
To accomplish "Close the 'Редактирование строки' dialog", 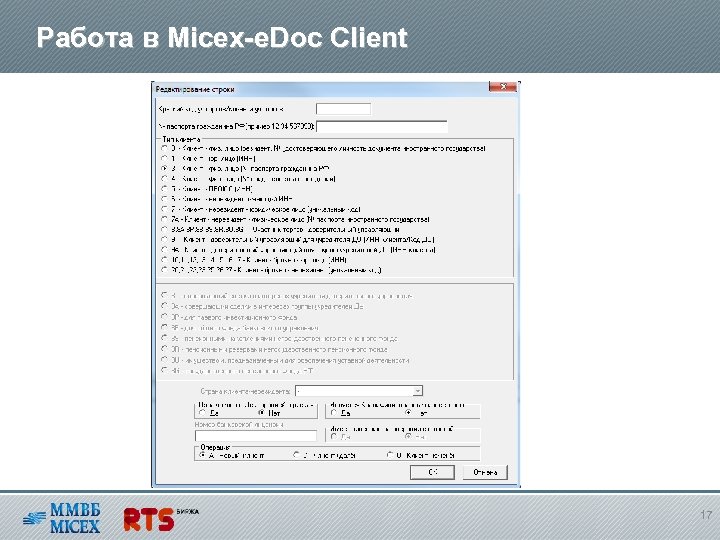I will pos(503,86).
